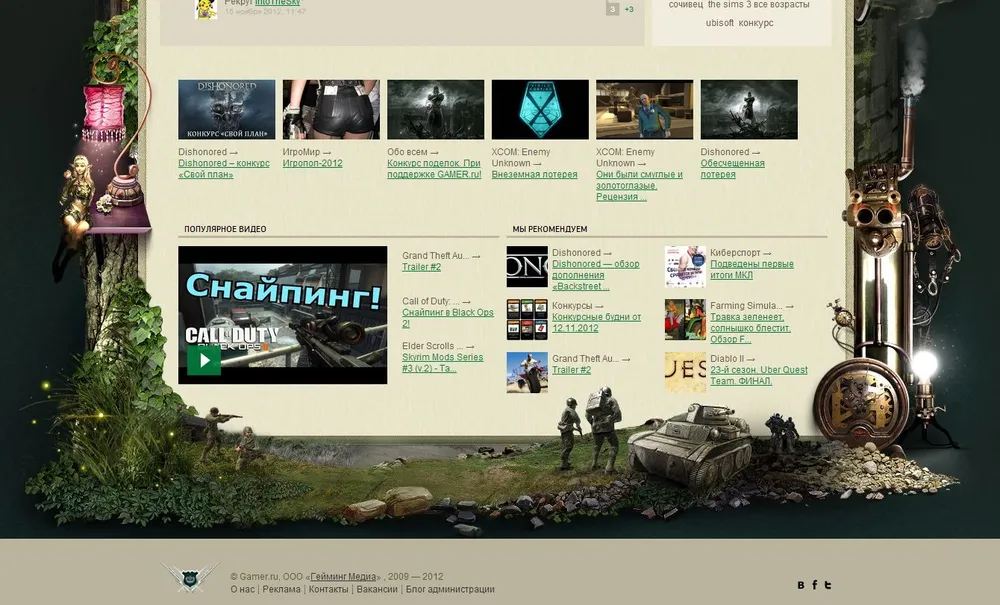This screenshot has height=605, width=1000.
Task: Open the Facebook icon in footer
Action: (814, 585)
